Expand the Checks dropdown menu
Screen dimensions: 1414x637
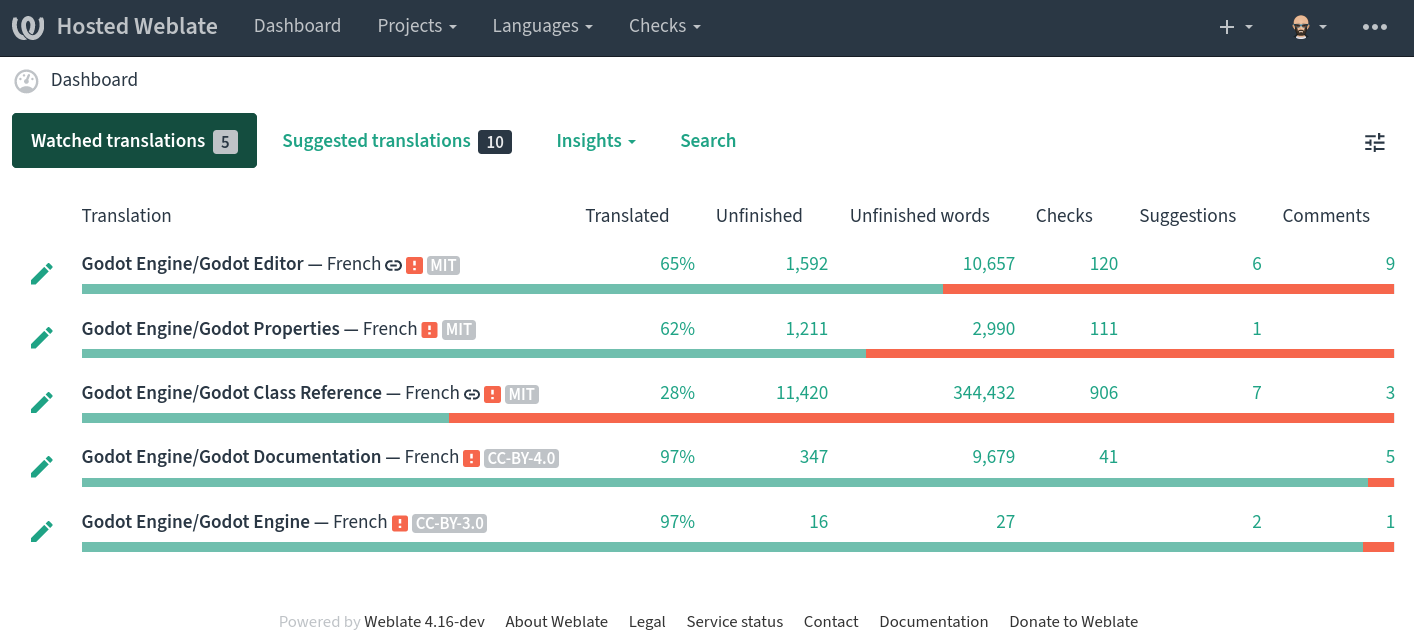665,26
